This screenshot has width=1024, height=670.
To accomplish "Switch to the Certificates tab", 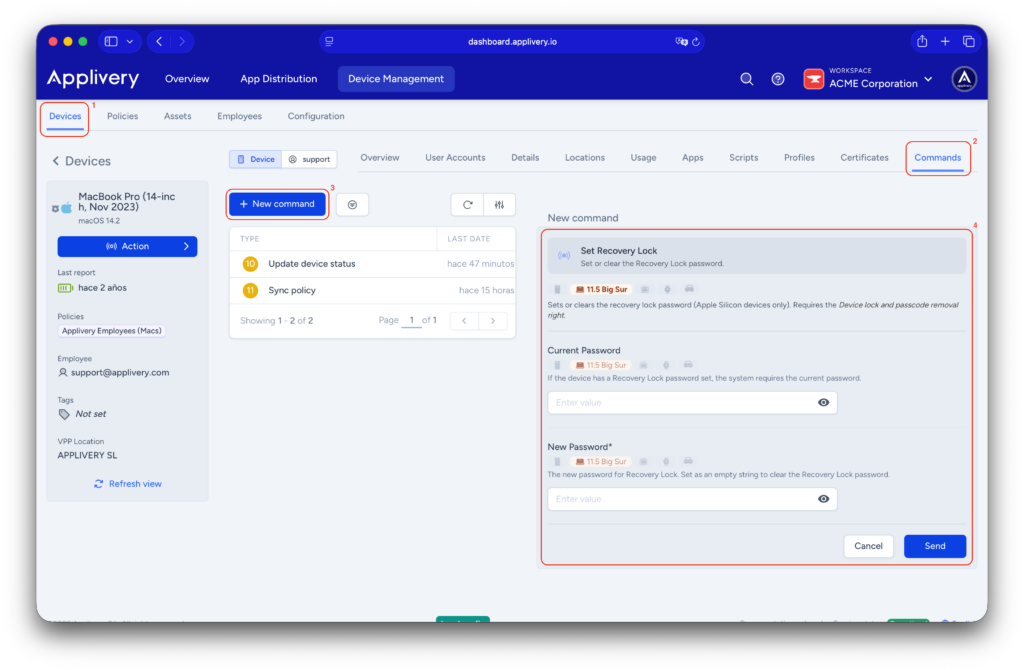I will coord(864,157).
